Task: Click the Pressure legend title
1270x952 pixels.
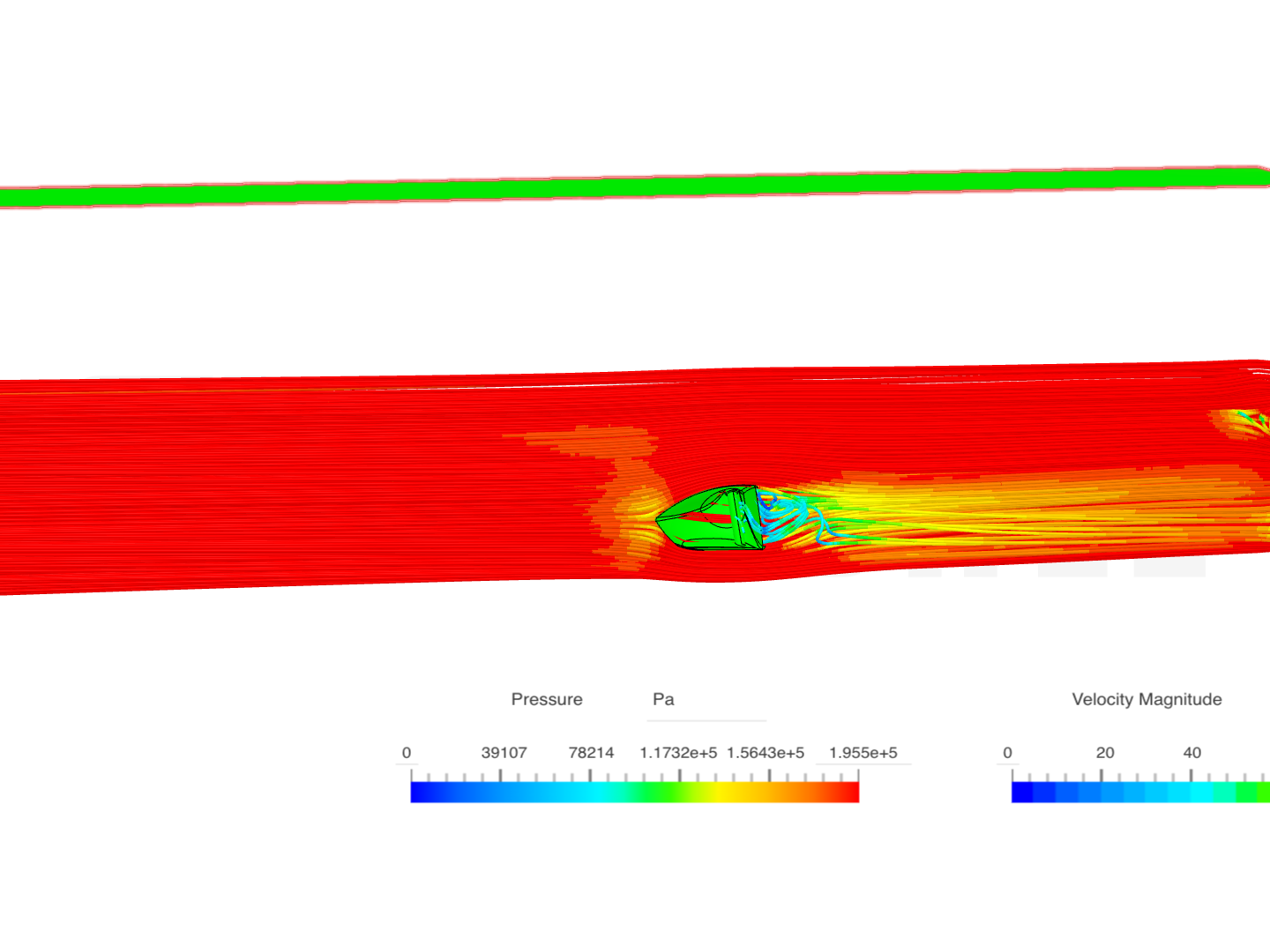Action: tap(547, 699)
